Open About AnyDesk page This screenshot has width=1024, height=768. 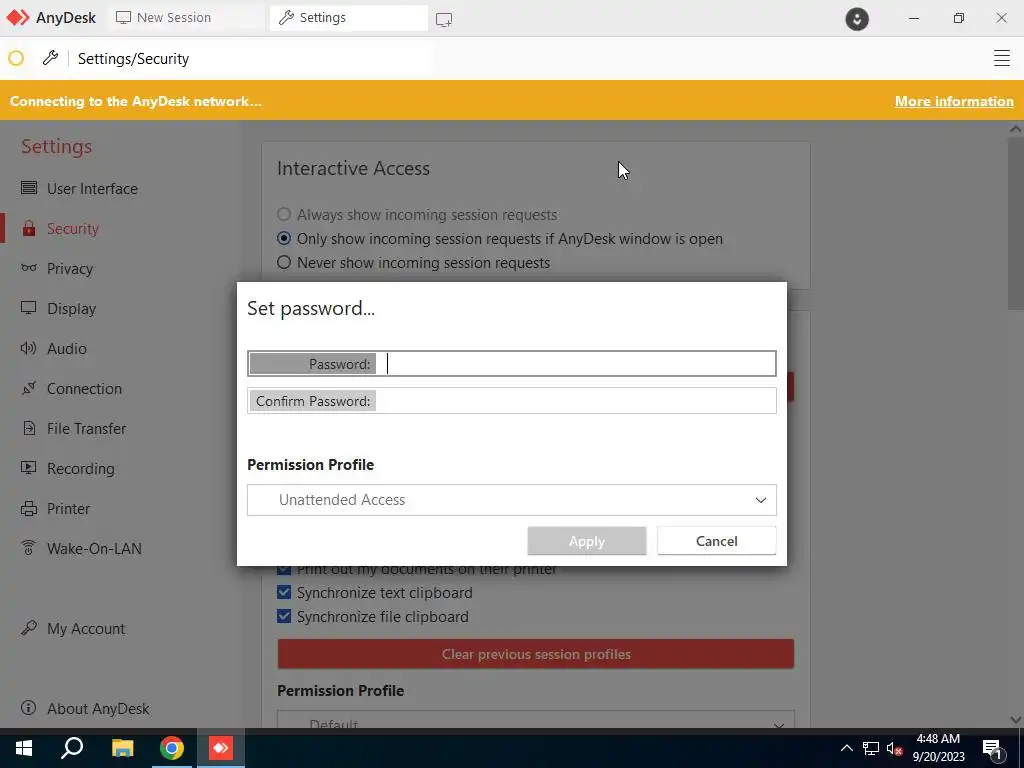point(98,709)
